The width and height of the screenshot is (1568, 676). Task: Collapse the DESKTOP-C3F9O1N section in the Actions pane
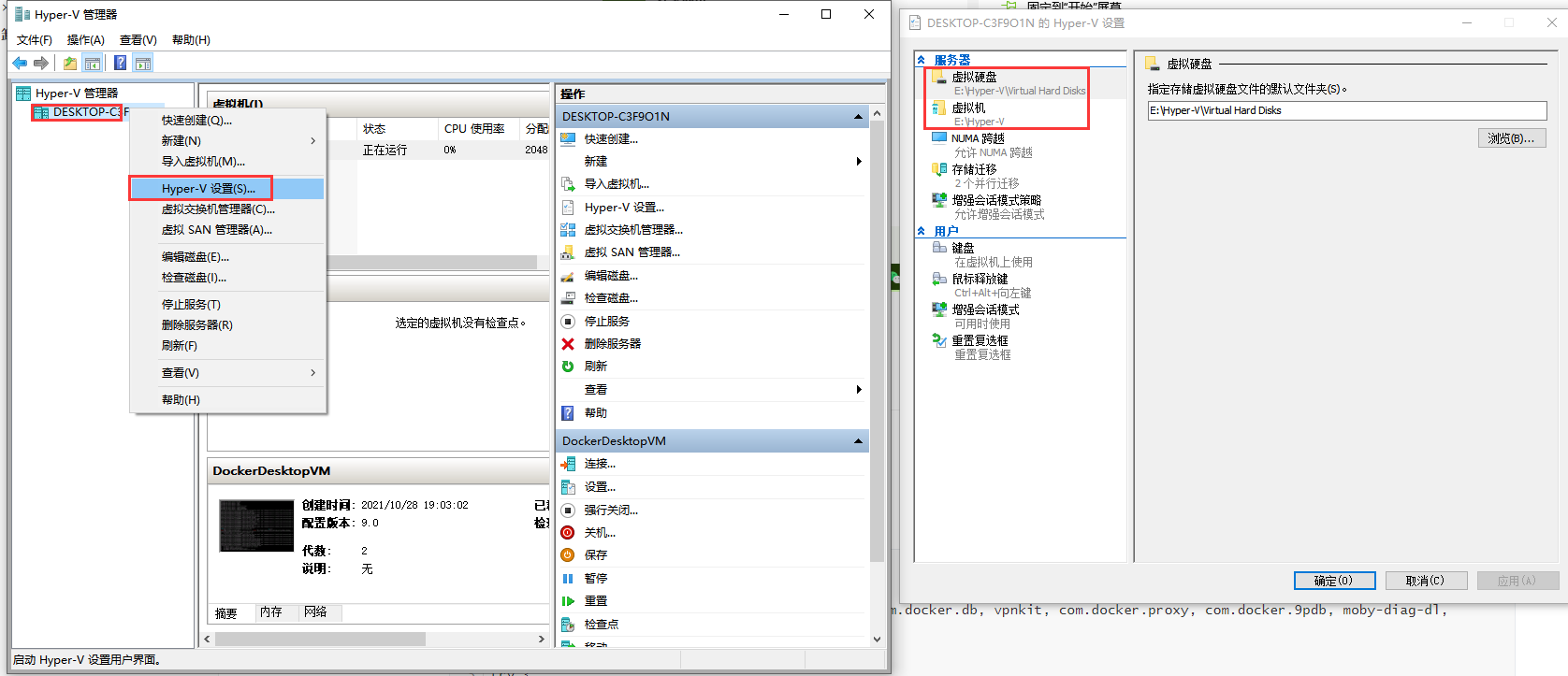click(x=858, y=117)
